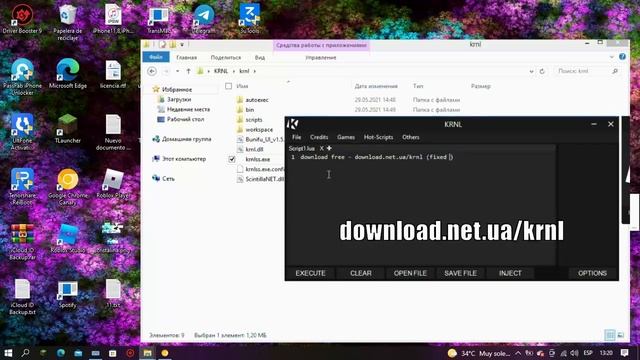The image size is (640, 360).
Task: Click Explorer back navigation arrow
Action: 152,71
